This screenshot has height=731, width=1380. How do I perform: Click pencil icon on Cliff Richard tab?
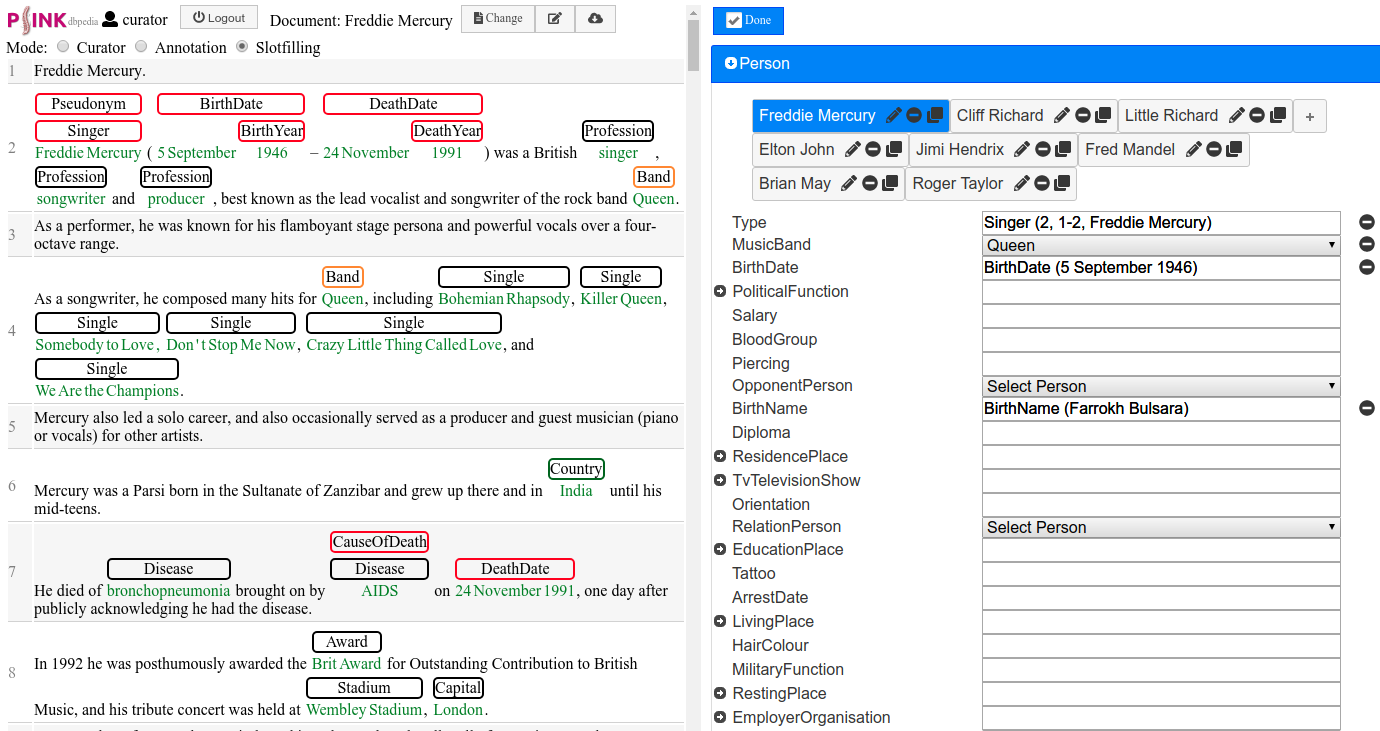click(x=1062, y=116)
